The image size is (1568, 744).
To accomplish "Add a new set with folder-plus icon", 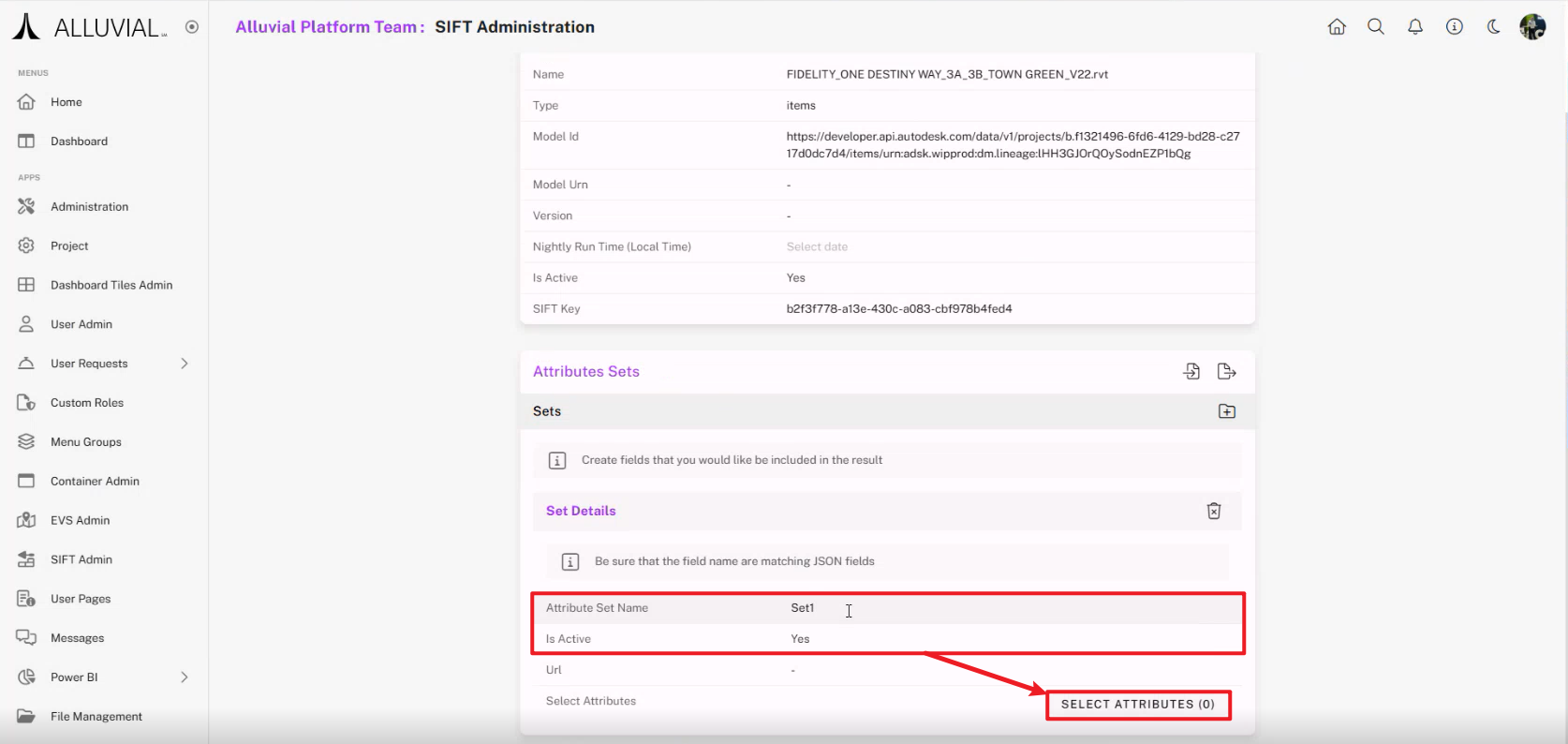I will 1226,411.
